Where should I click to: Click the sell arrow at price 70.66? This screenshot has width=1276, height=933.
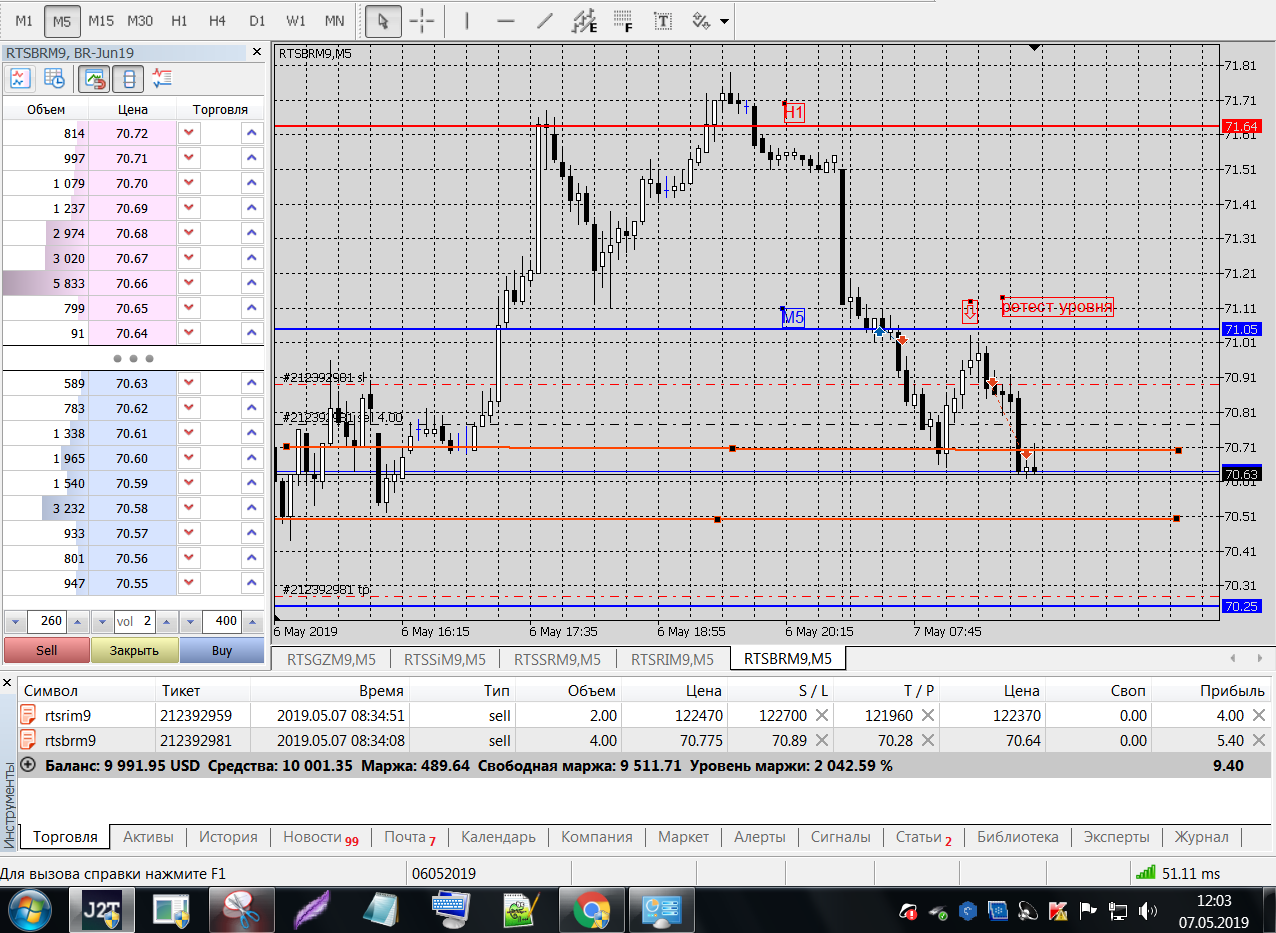190,283
